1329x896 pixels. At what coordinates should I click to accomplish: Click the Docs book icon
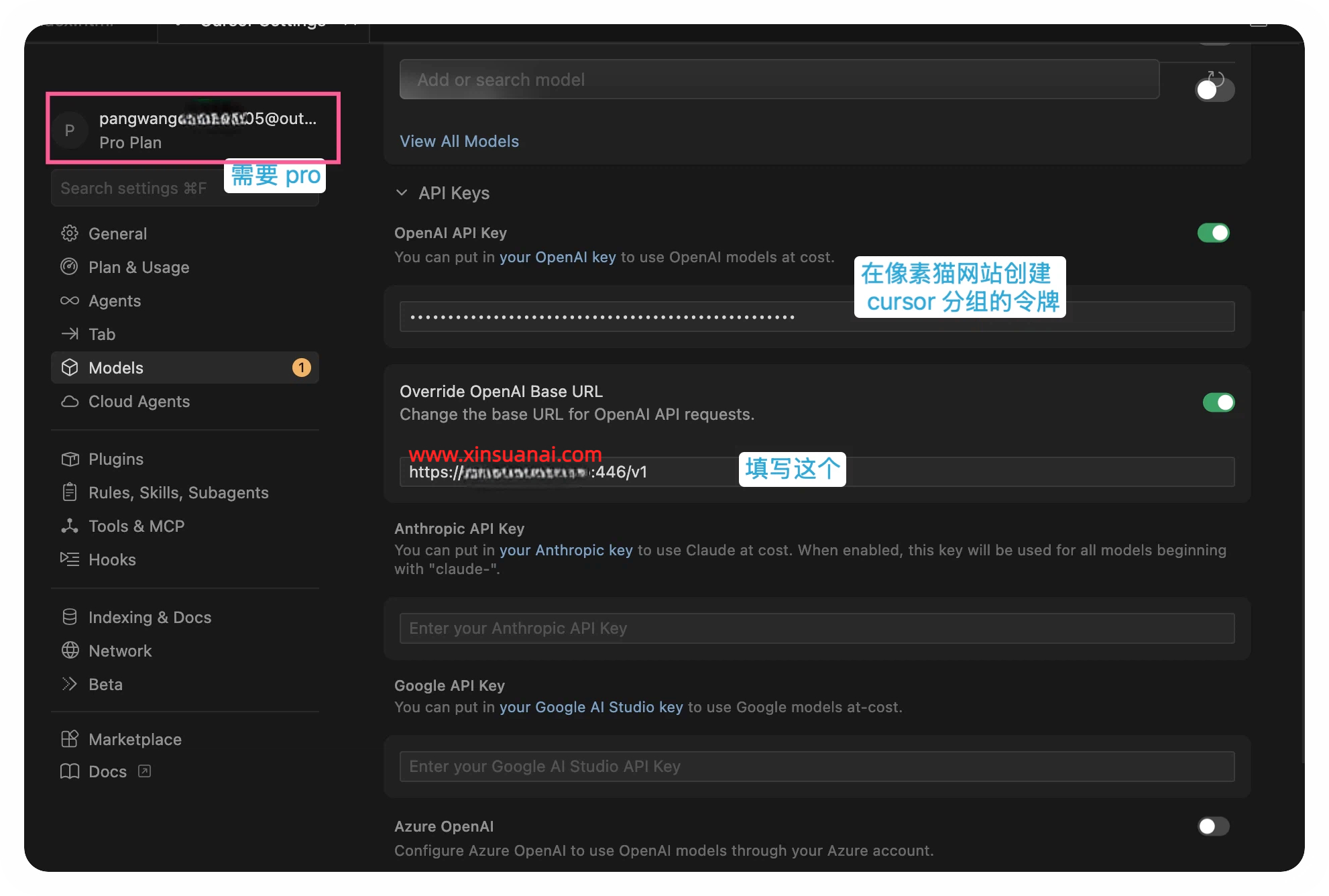click(70, 771)
